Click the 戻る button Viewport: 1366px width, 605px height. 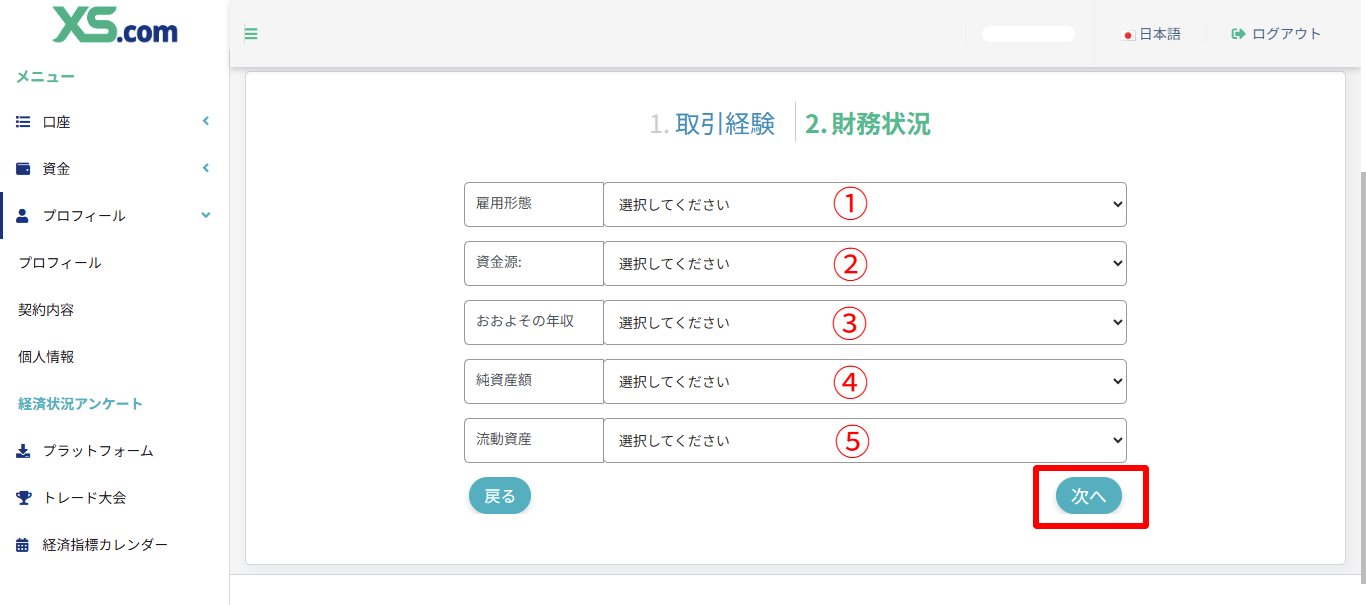point(500,495)
